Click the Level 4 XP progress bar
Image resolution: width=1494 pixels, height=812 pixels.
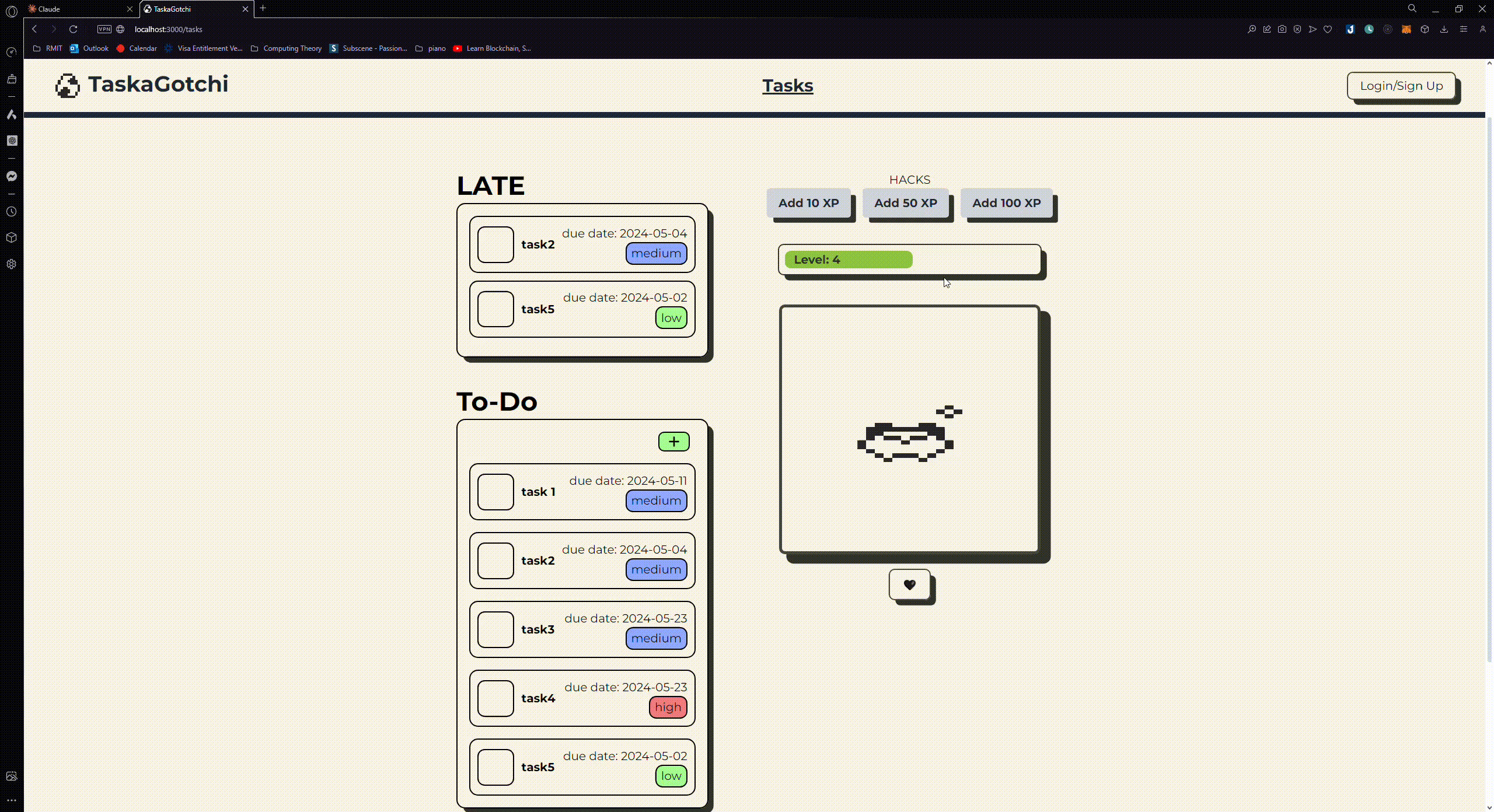909,260
